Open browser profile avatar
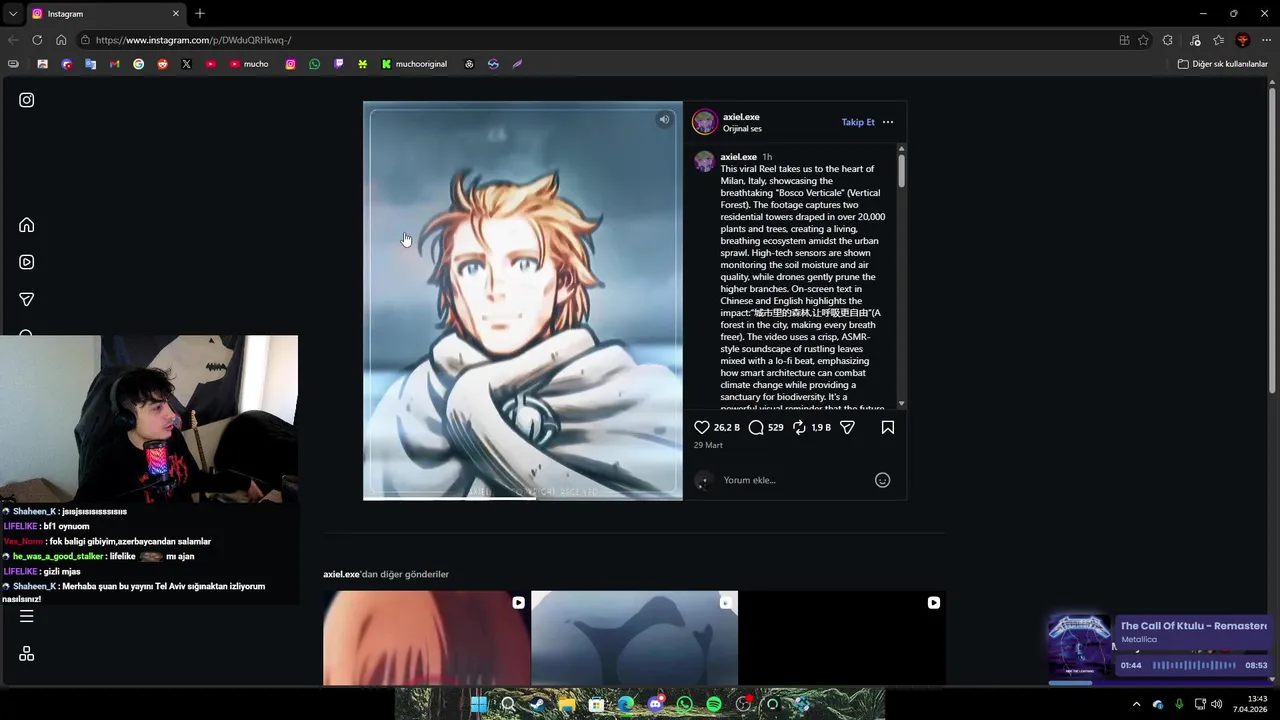This screenshot has height=720, width=1280. [1243, 40]
